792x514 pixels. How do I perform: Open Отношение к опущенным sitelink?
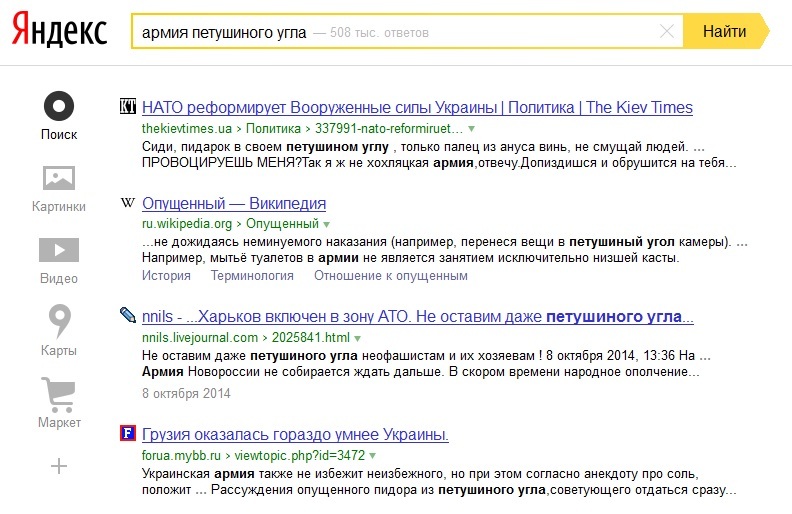tap(391, 276)
